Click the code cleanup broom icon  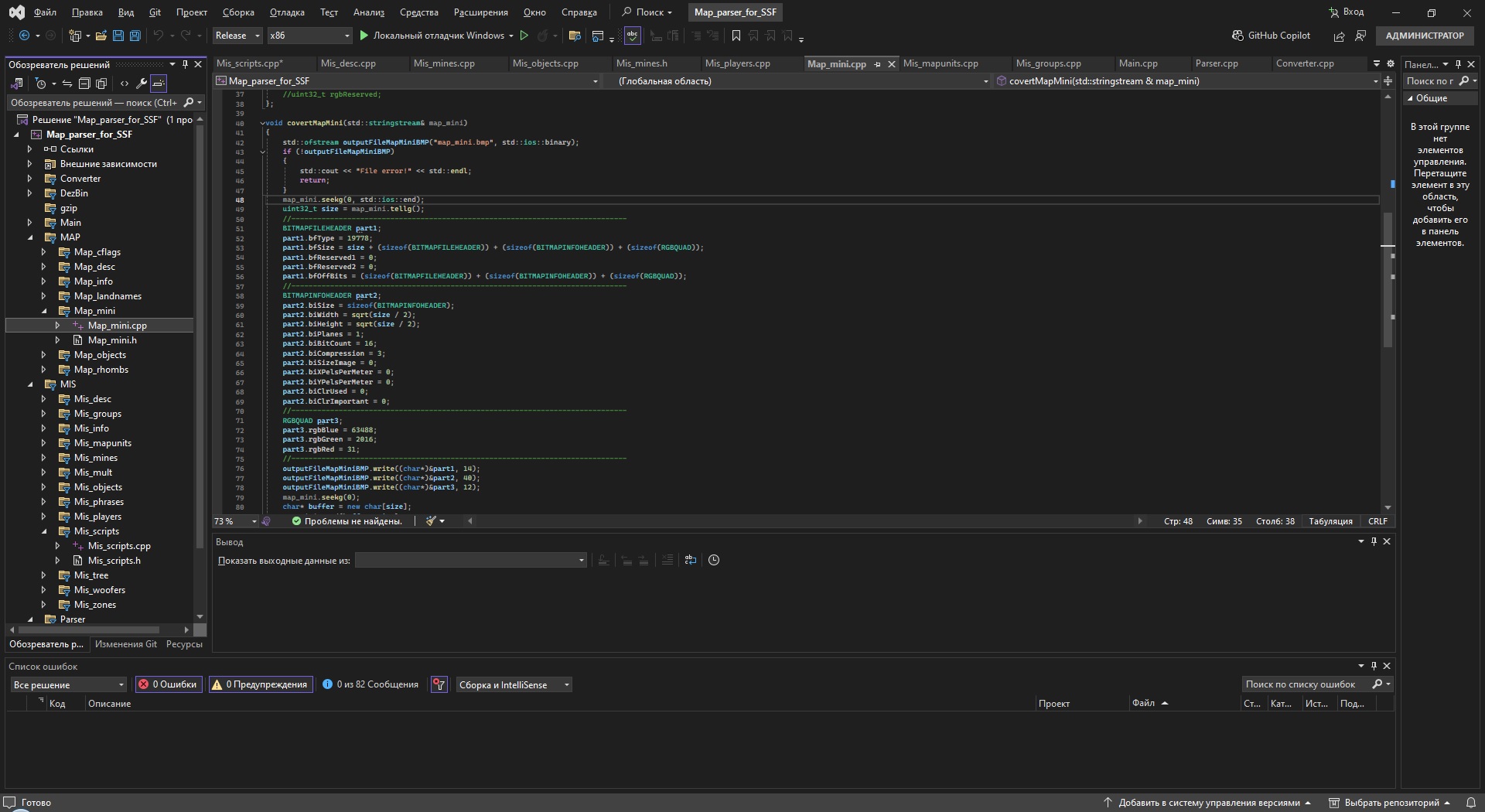coord(432,521)
